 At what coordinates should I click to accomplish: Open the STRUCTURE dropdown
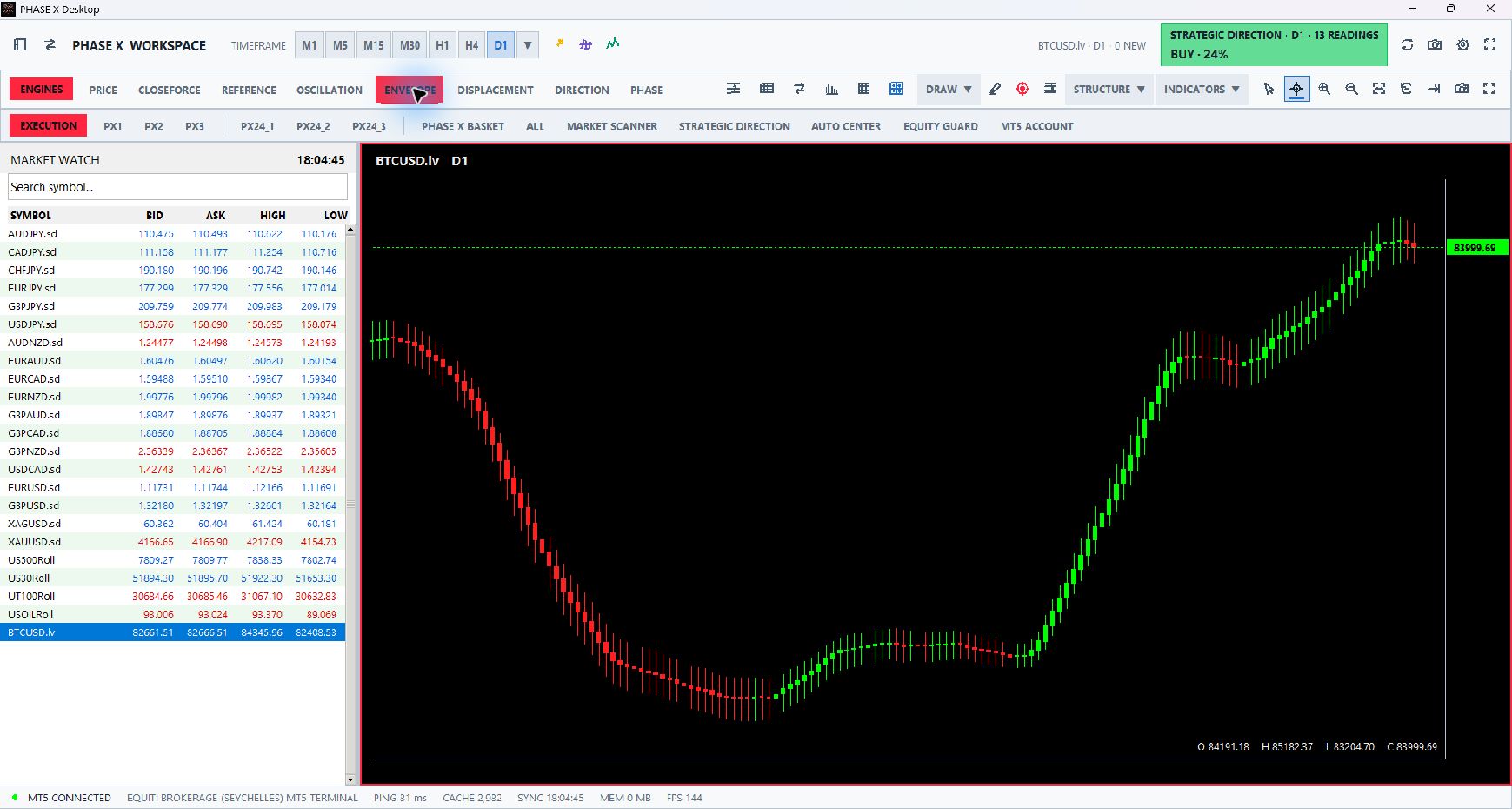tap(1109, 89)
